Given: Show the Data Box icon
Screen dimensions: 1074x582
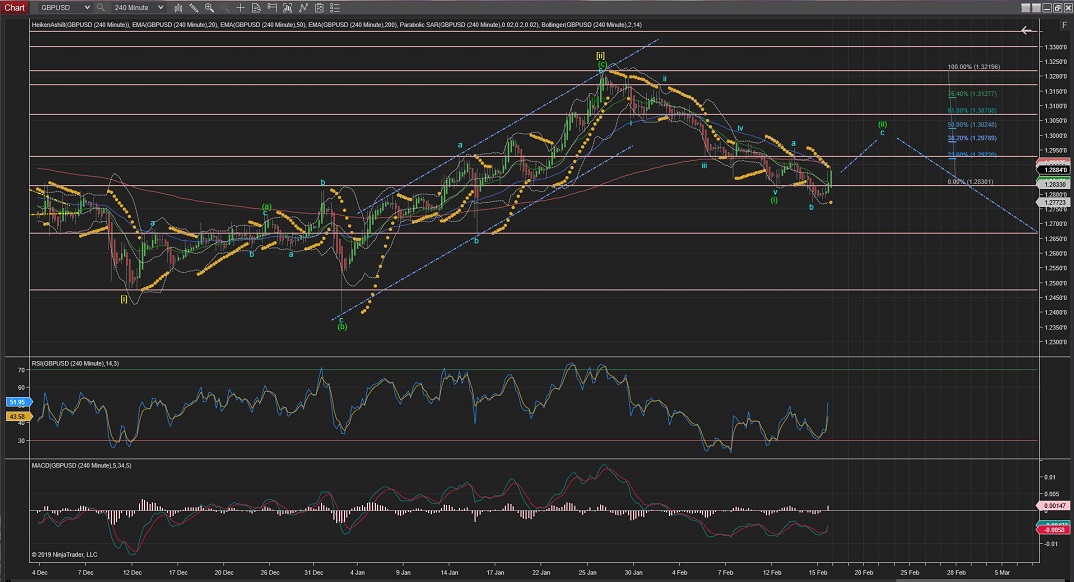Looking at the screenshot, I should tap(256, 8).
